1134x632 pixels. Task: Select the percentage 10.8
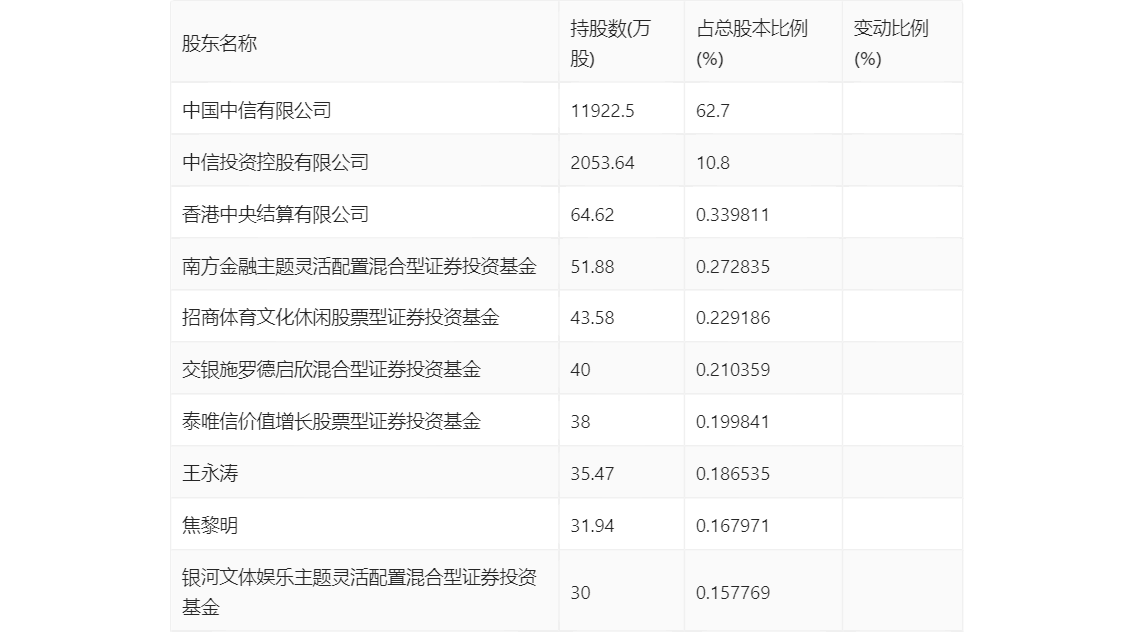click(712, 163)
